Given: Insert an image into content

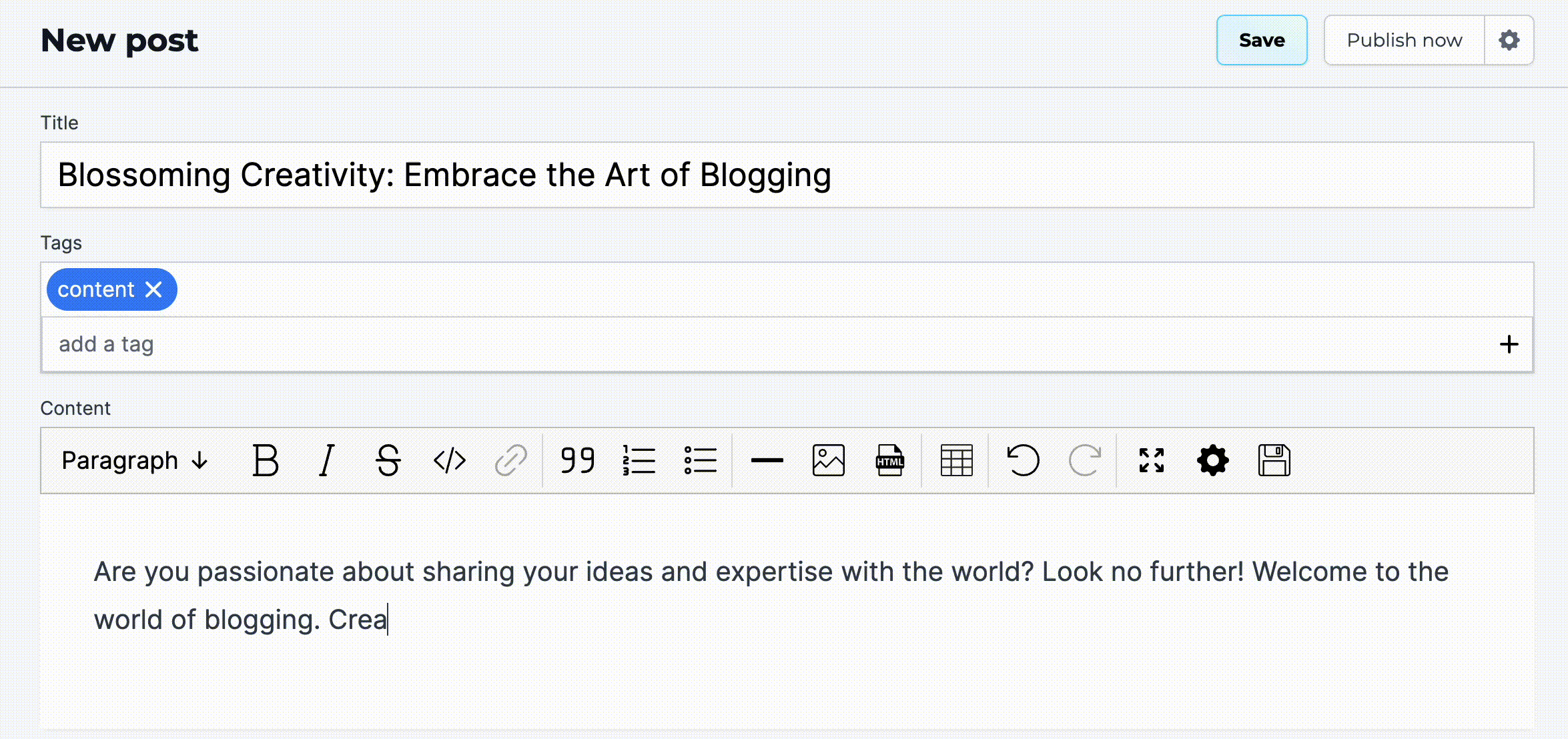Looking at the screenshot, I should (828, 460).
